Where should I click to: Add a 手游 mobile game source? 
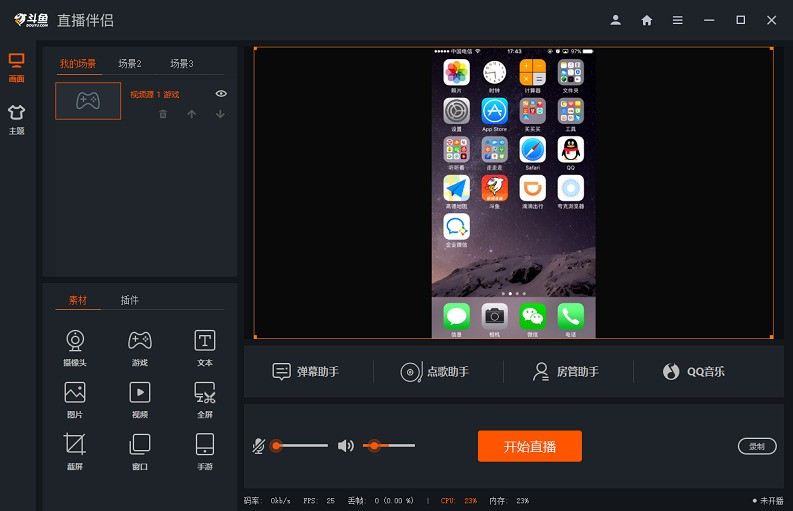[x=205, y=452]
